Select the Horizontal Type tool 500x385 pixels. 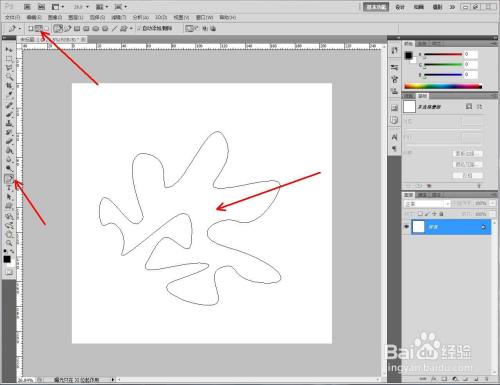click(x=9, y=188)
